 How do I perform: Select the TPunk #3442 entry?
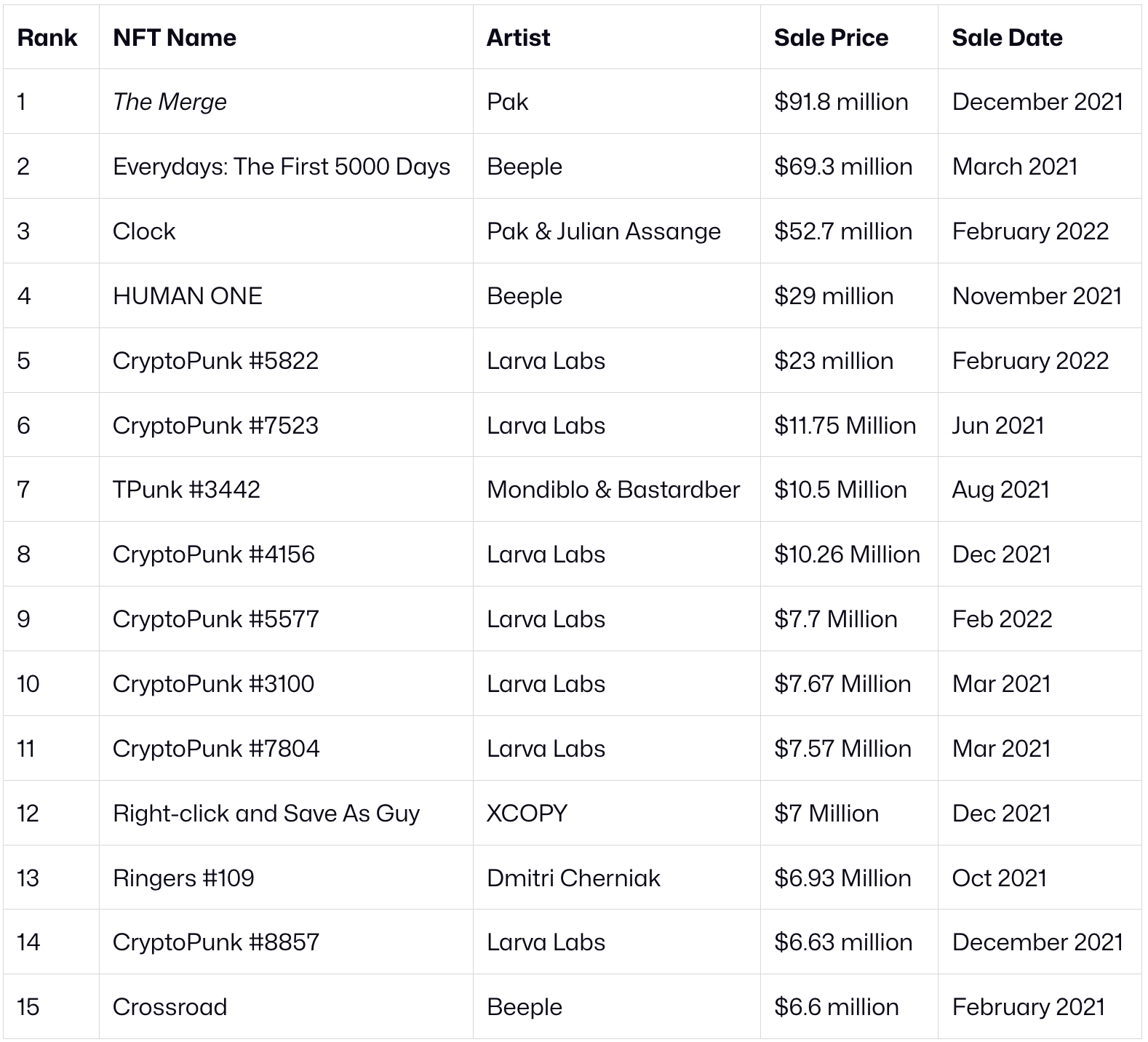(186, 490)
